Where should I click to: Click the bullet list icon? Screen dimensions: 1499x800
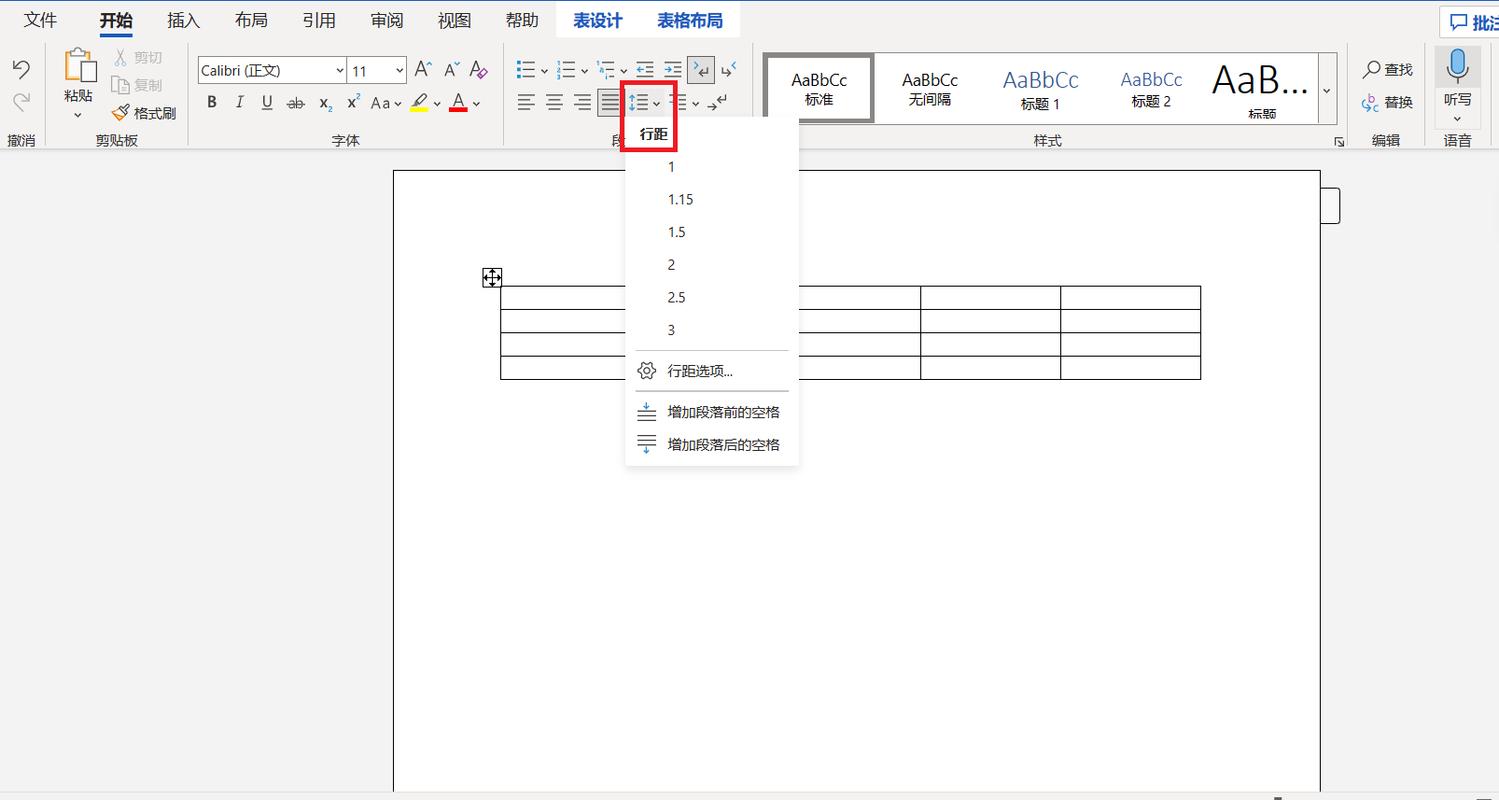[526, 70]
